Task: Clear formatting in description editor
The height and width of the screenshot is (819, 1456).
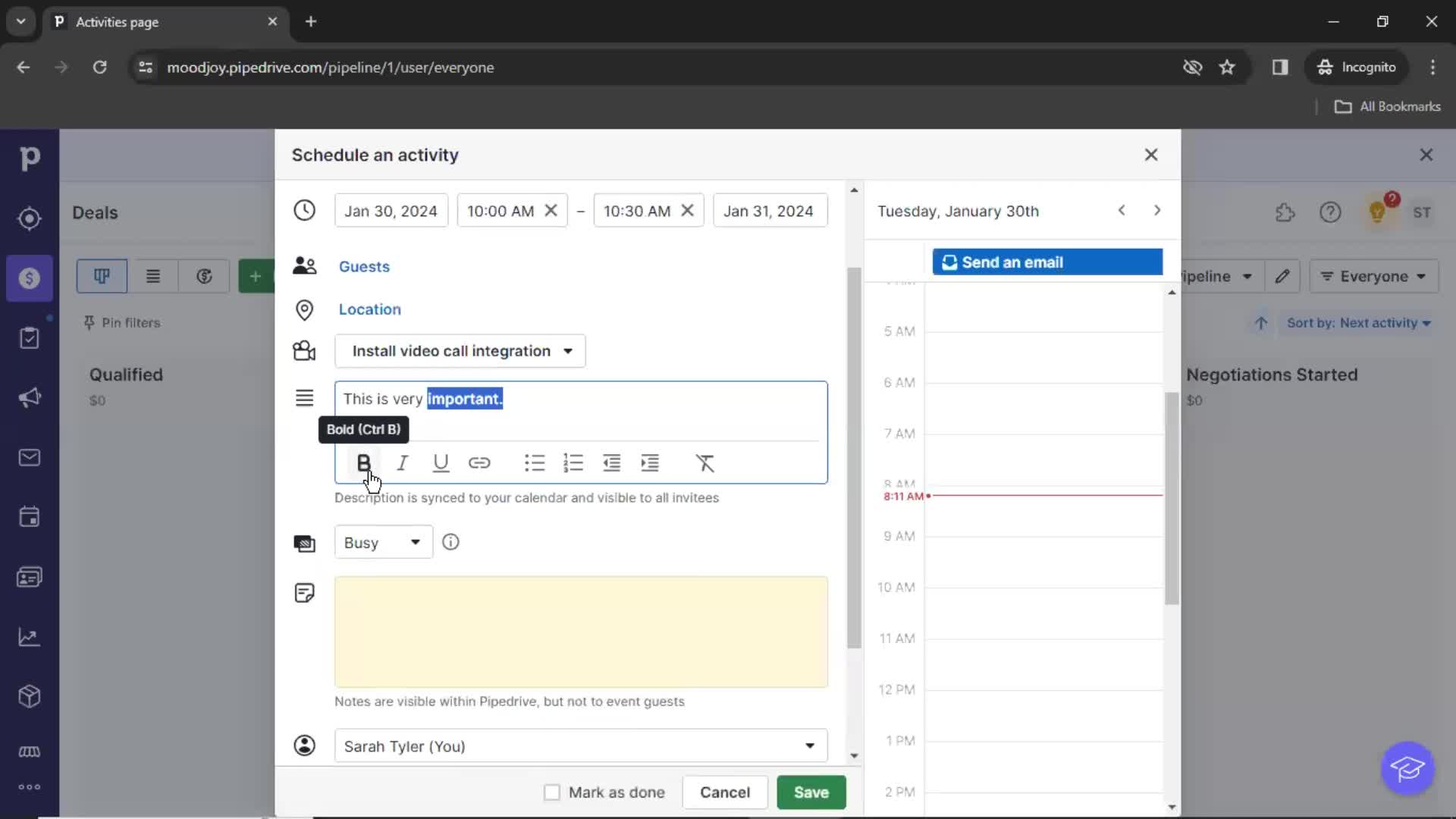Action: [705, 463]
